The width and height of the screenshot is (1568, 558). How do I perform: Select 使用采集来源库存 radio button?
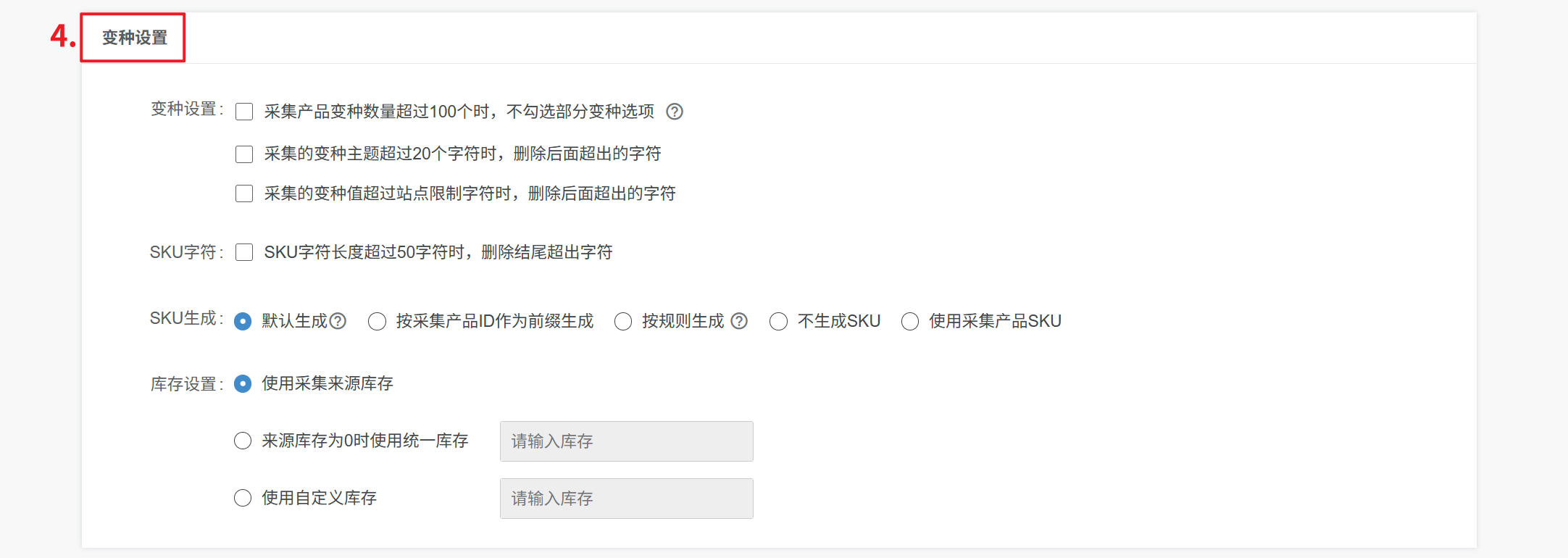coord(243,383)
